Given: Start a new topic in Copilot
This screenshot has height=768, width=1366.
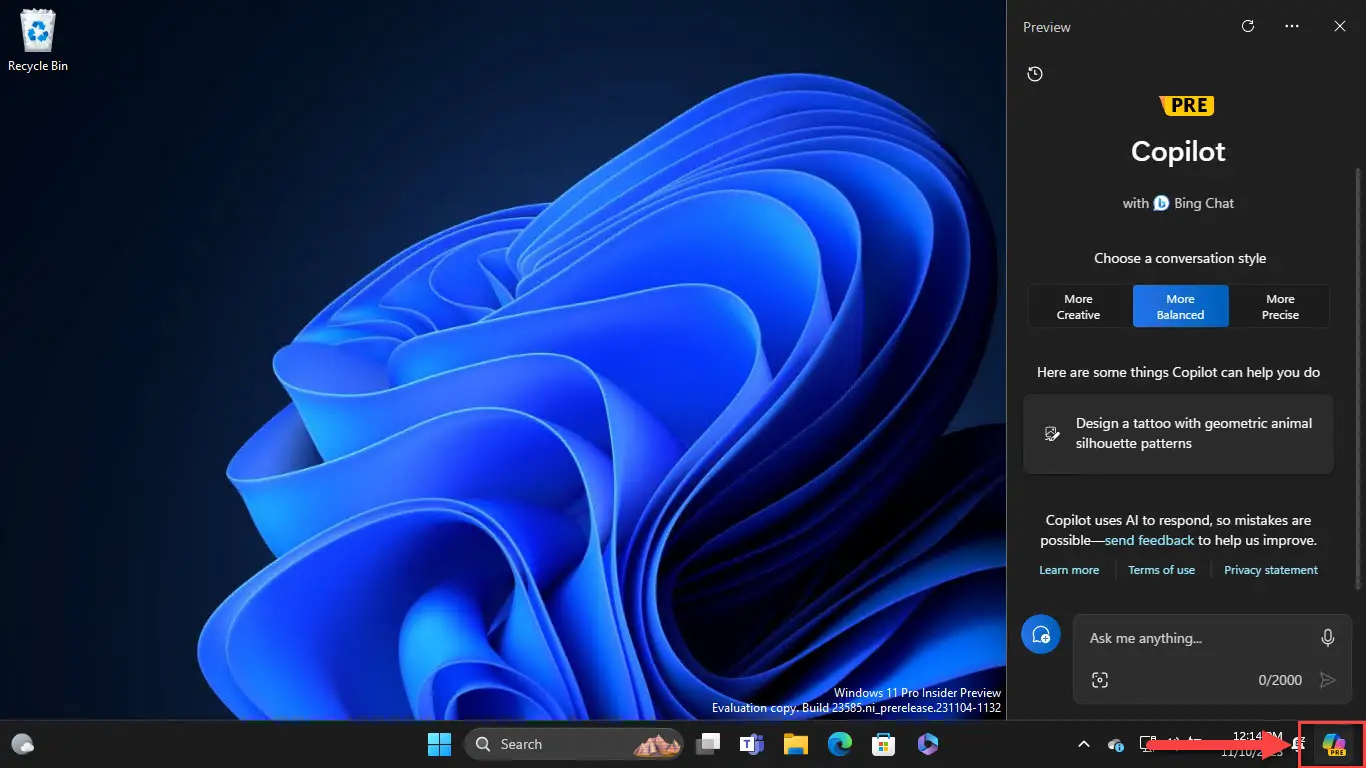Looking at the screenshot, I should [x=1041, y=635].
